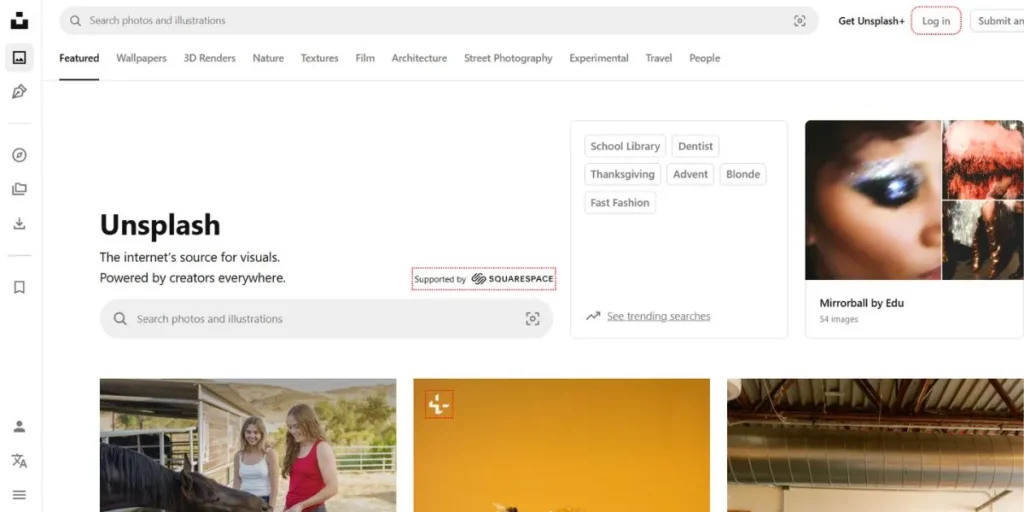Image resolution: width=1024 pixels, height=512 pixels.
Task: Click the Squarespace logo
Action: pos(513,279)
